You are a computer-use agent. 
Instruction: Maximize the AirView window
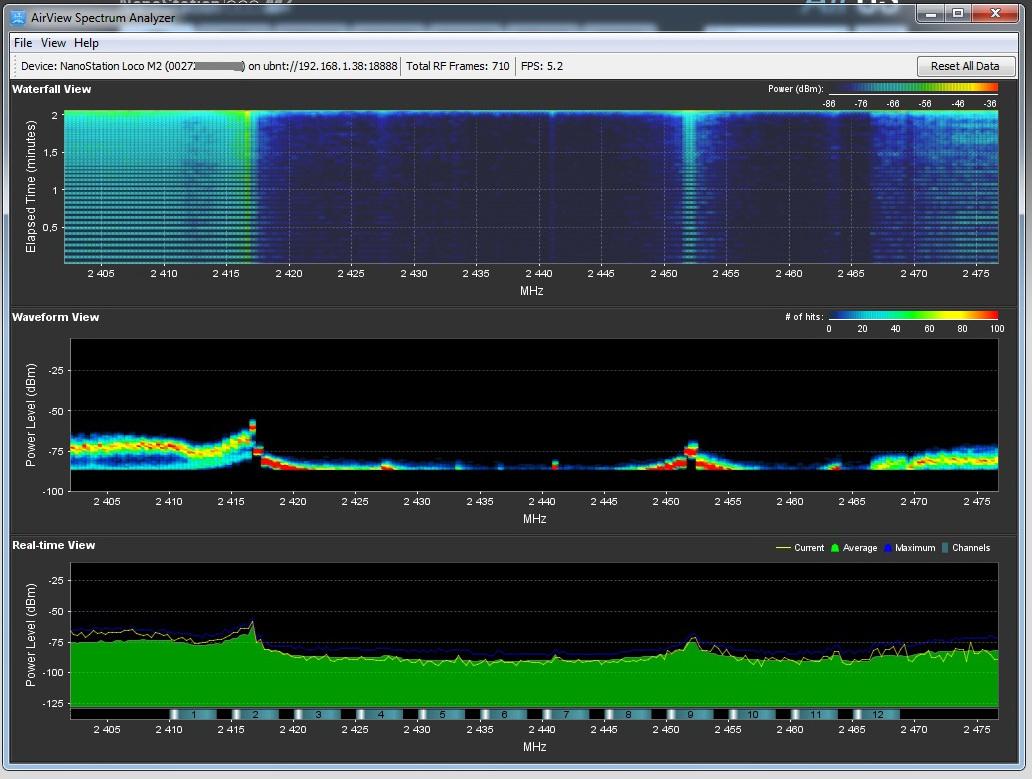coord(958,14)
